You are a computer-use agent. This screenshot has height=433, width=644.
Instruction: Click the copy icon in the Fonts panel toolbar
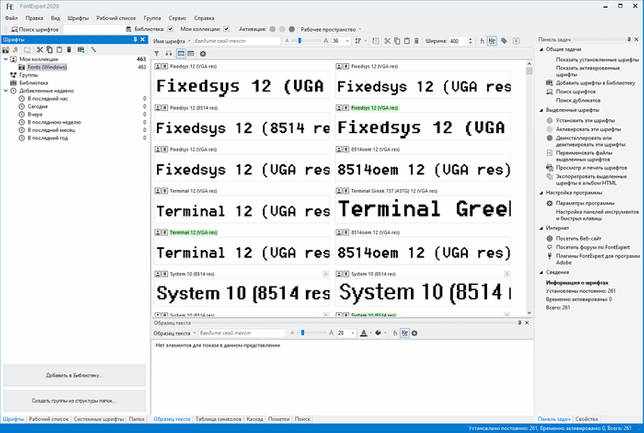pos(49,50)
